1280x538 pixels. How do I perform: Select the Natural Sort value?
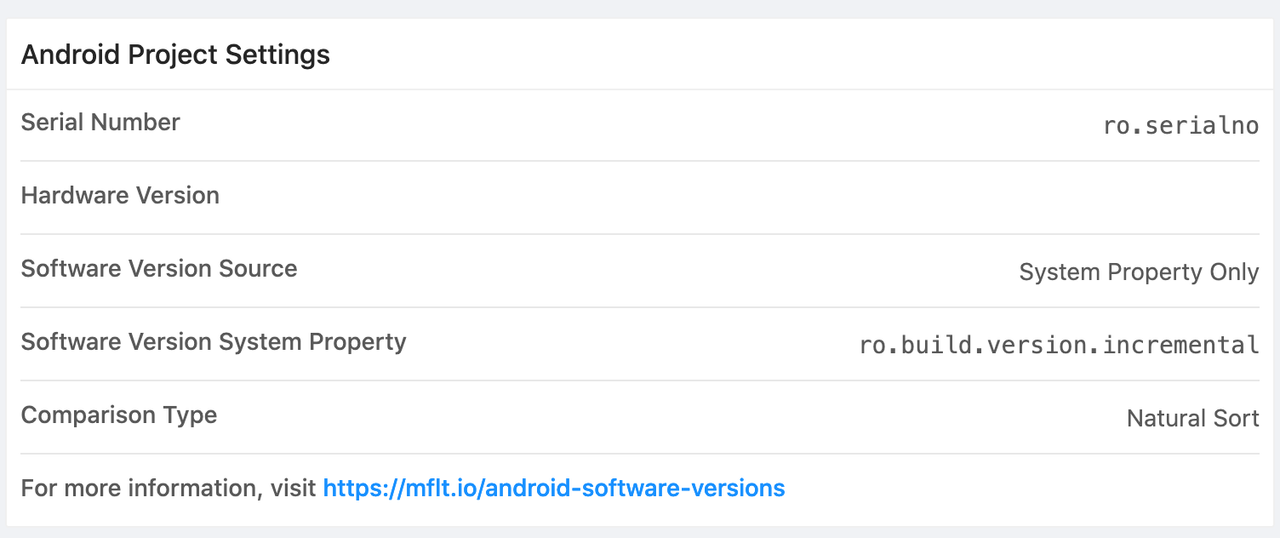pyautogui.click(x=1192, y=418)
